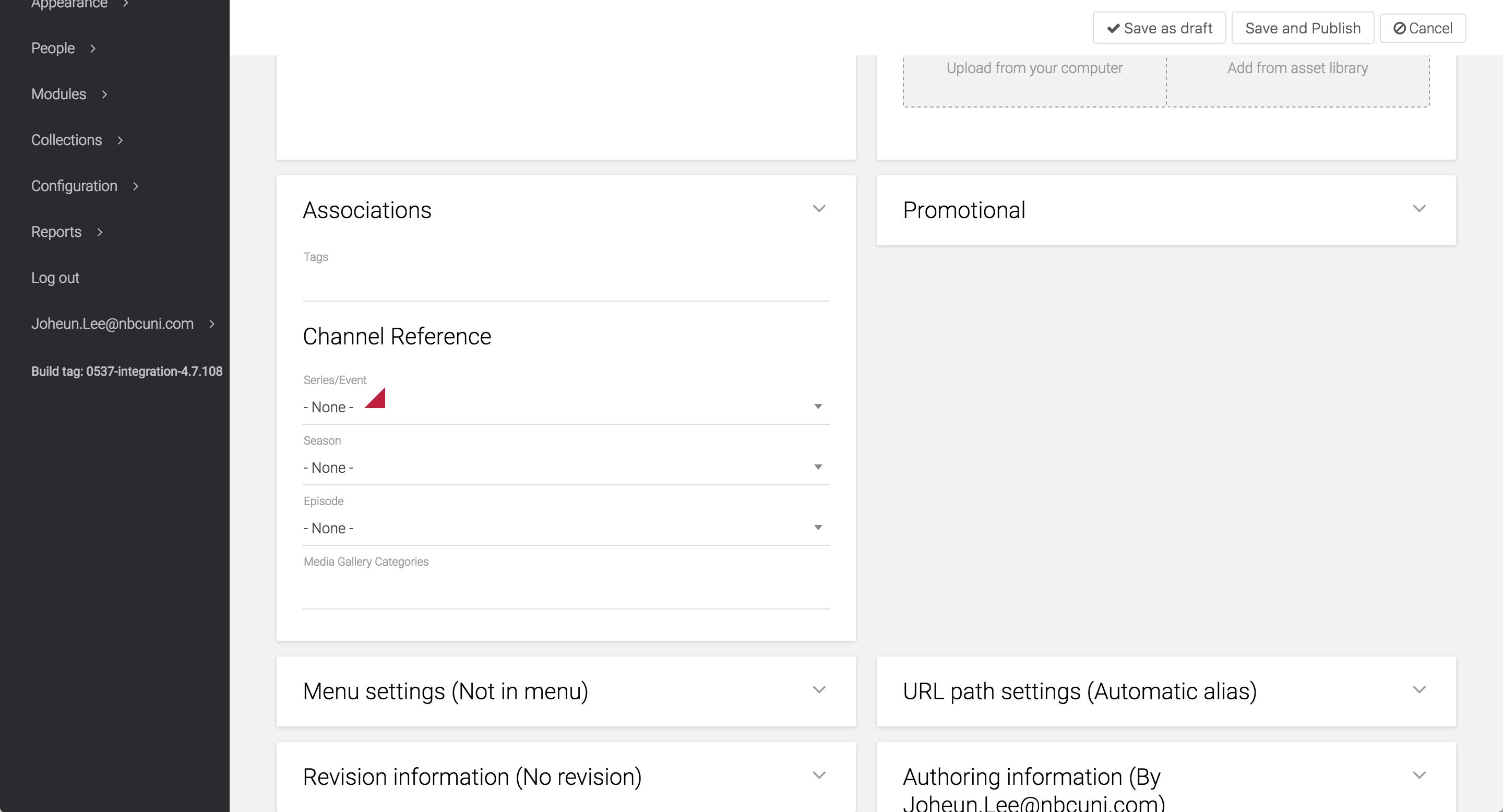Choose Upload from your computer
Screen dimensions: 1503x812
point(1034,68)
